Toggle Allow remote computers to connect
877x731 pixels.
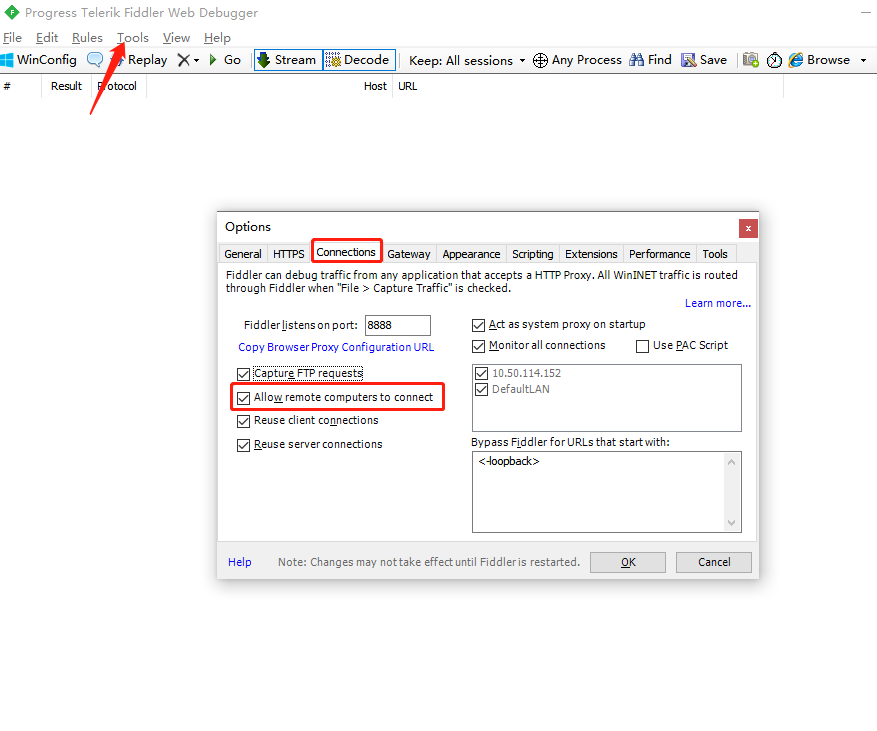pos(243,398)
